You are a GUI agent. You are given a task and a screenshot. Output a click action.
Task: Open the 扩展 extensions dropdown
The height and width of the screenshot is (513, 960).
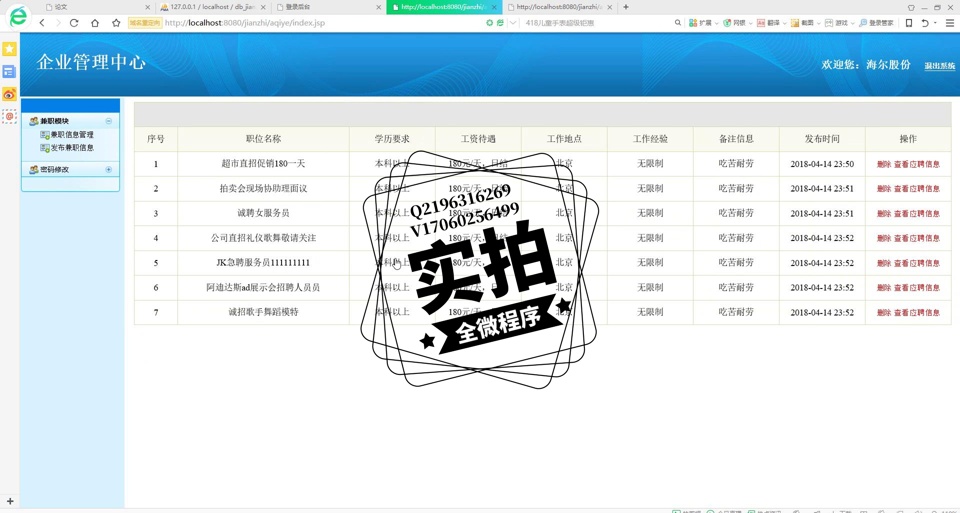click(x=705, y=23)
